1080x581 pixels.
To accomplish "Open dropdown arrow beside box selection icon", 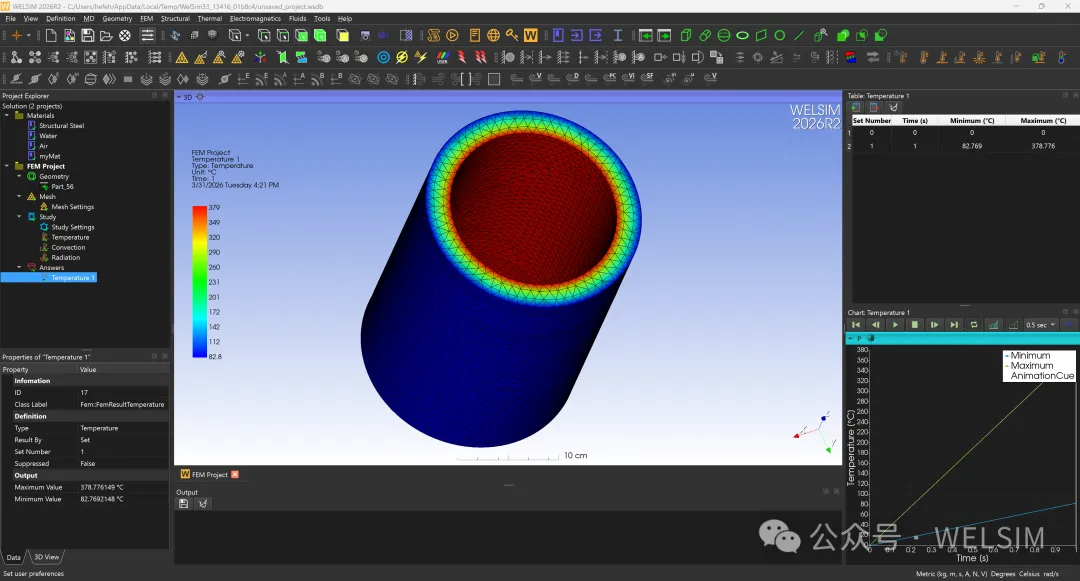I will [x=247, y=35].
